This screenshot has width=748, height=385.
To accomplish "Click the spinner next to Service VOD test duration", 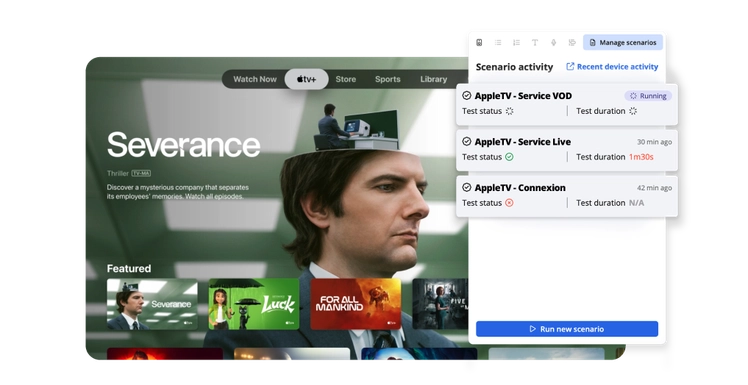I will tap(633, 111).
